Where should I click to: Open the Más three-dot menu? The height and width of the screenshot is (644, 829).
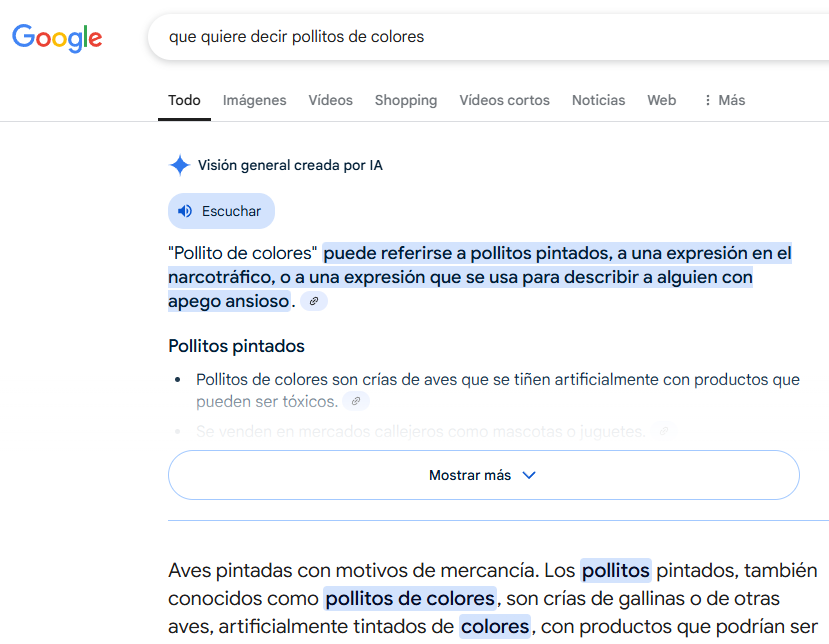pos(724,100)
